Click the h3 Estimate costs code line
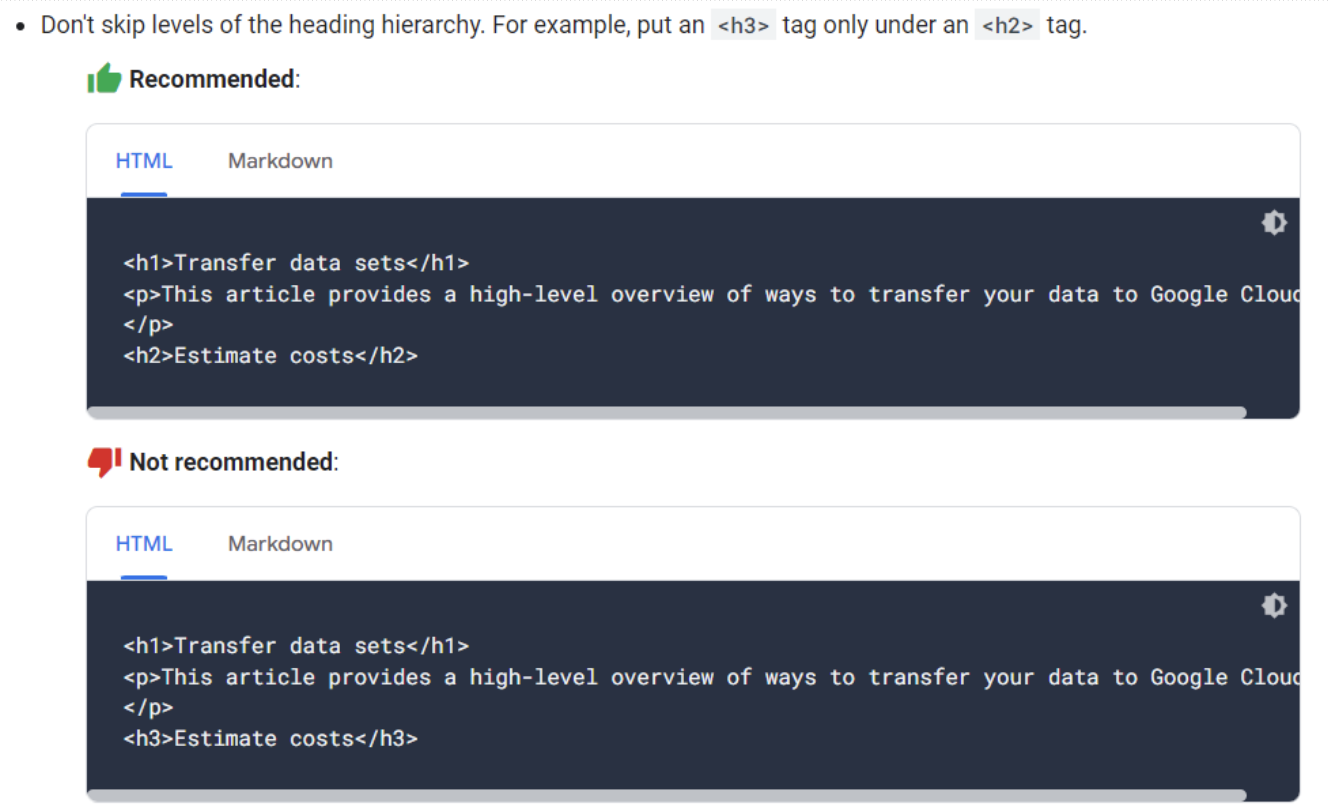Image resolution: width=1330 pixels, height=810 pixels. pos(271,739)
